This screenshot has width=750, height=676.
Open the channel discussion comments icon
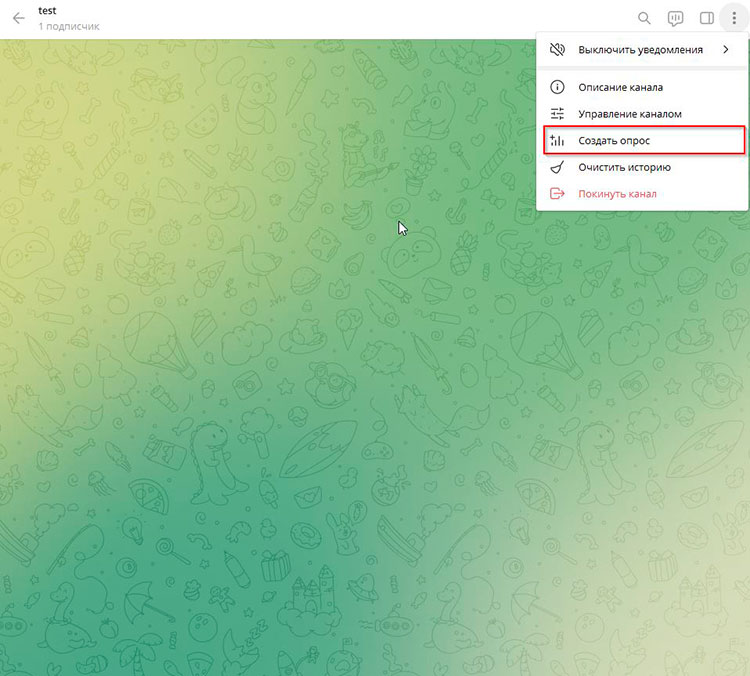tap(676, 18)
